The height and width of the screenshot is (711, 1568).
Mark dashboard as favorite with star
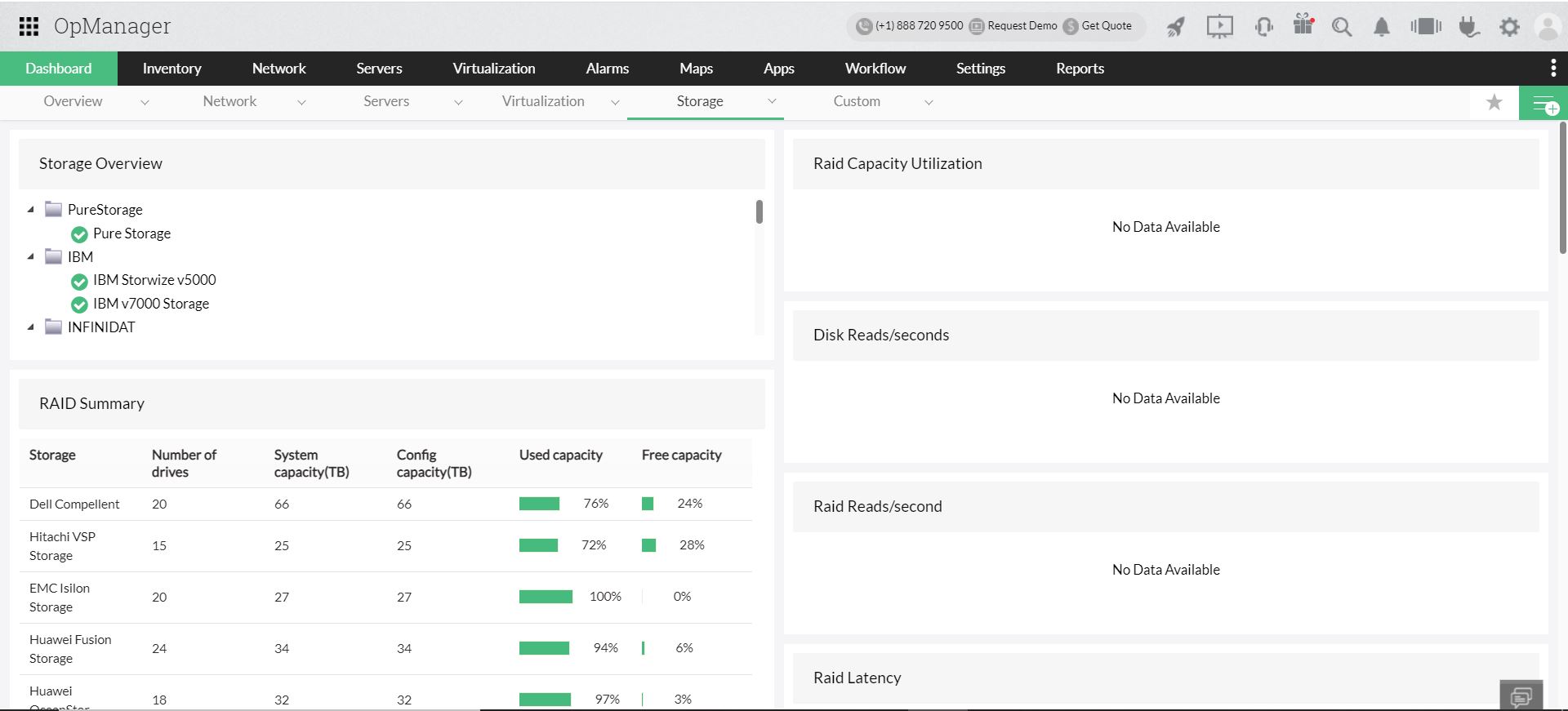[x=1494, y=103]
